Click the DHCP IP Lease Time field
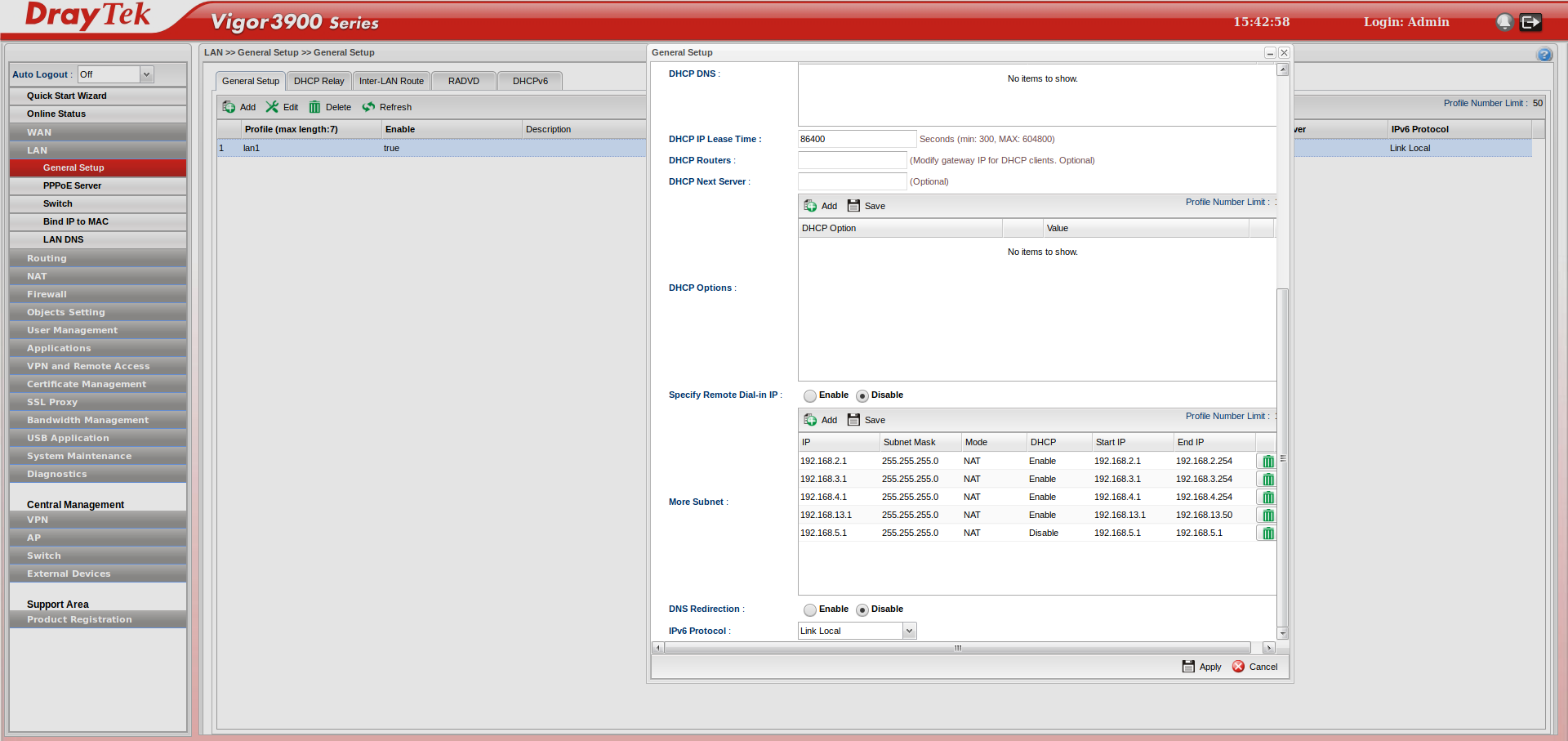The height and width of the screenshot is (741, 1568). tap(856, 139)
